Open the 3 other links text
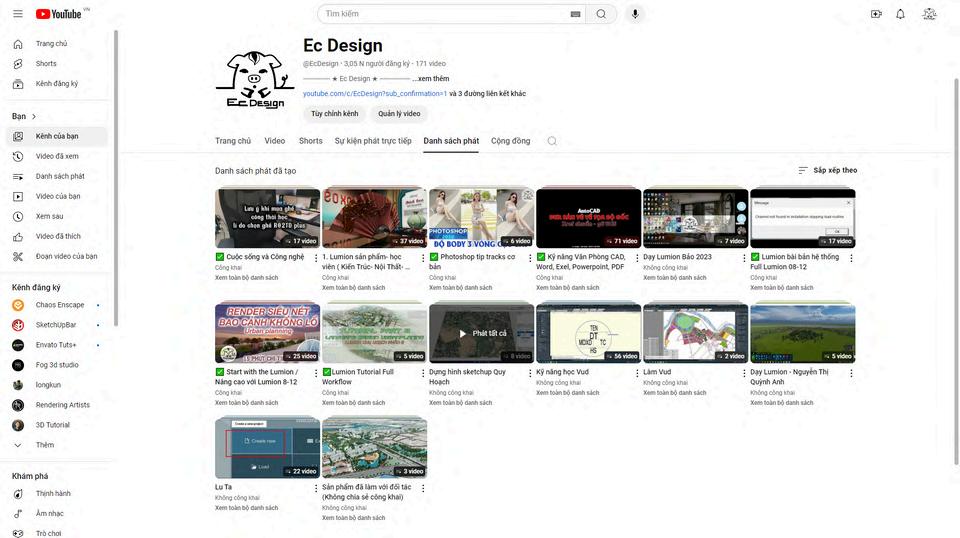The width and height of the screenshot is (960, 538). [x=487, y=94]
